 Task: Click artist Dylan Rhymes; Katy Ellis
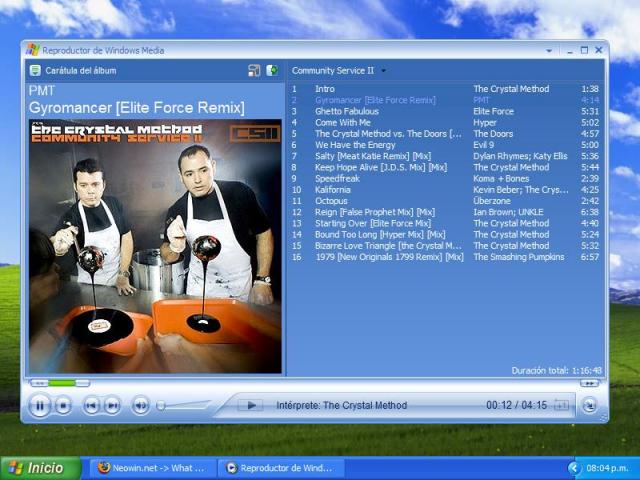pyautogui.click(x=520, y=156)
